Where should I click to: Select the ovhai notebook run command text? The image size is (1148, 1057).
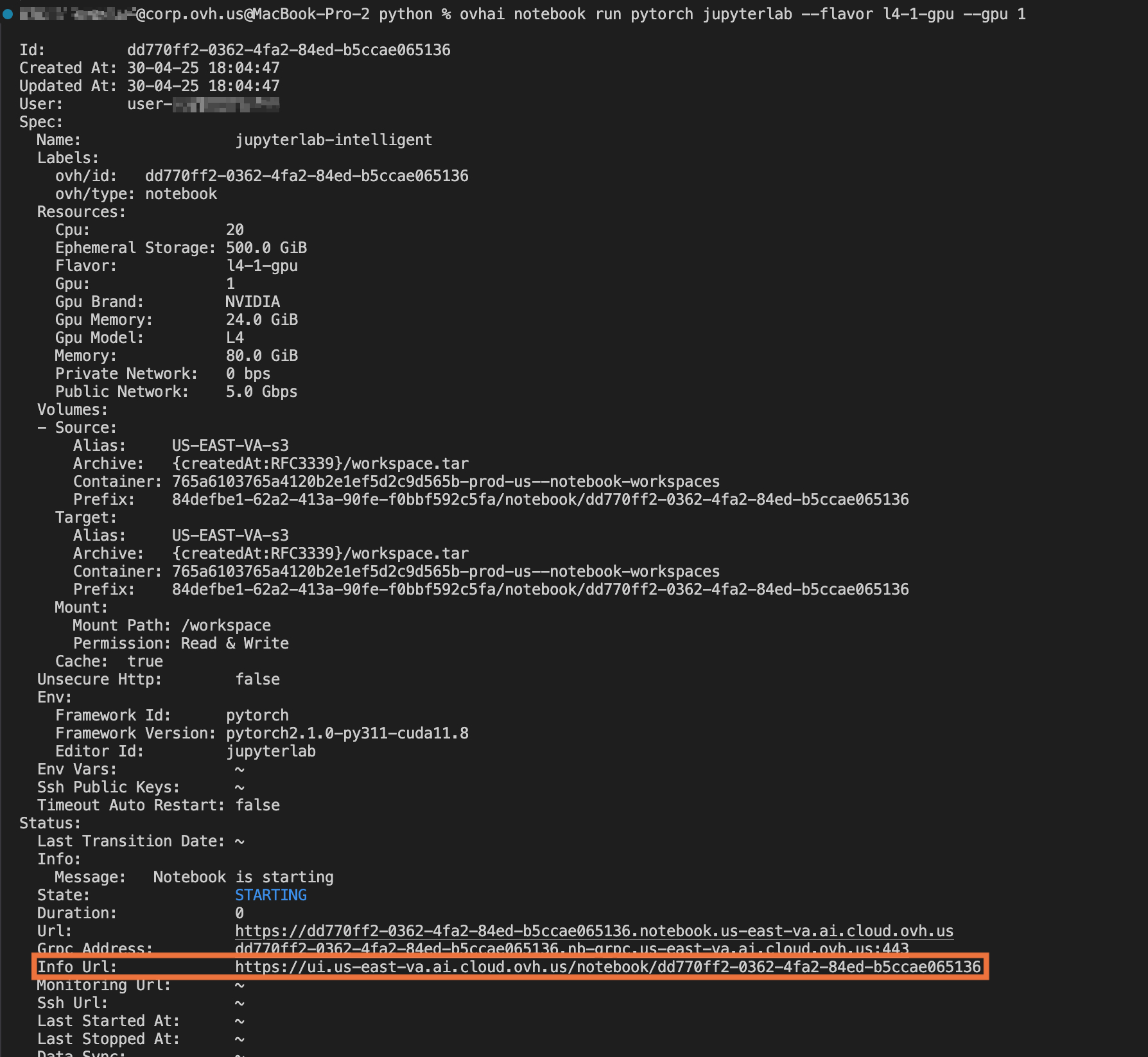(743, 14)
